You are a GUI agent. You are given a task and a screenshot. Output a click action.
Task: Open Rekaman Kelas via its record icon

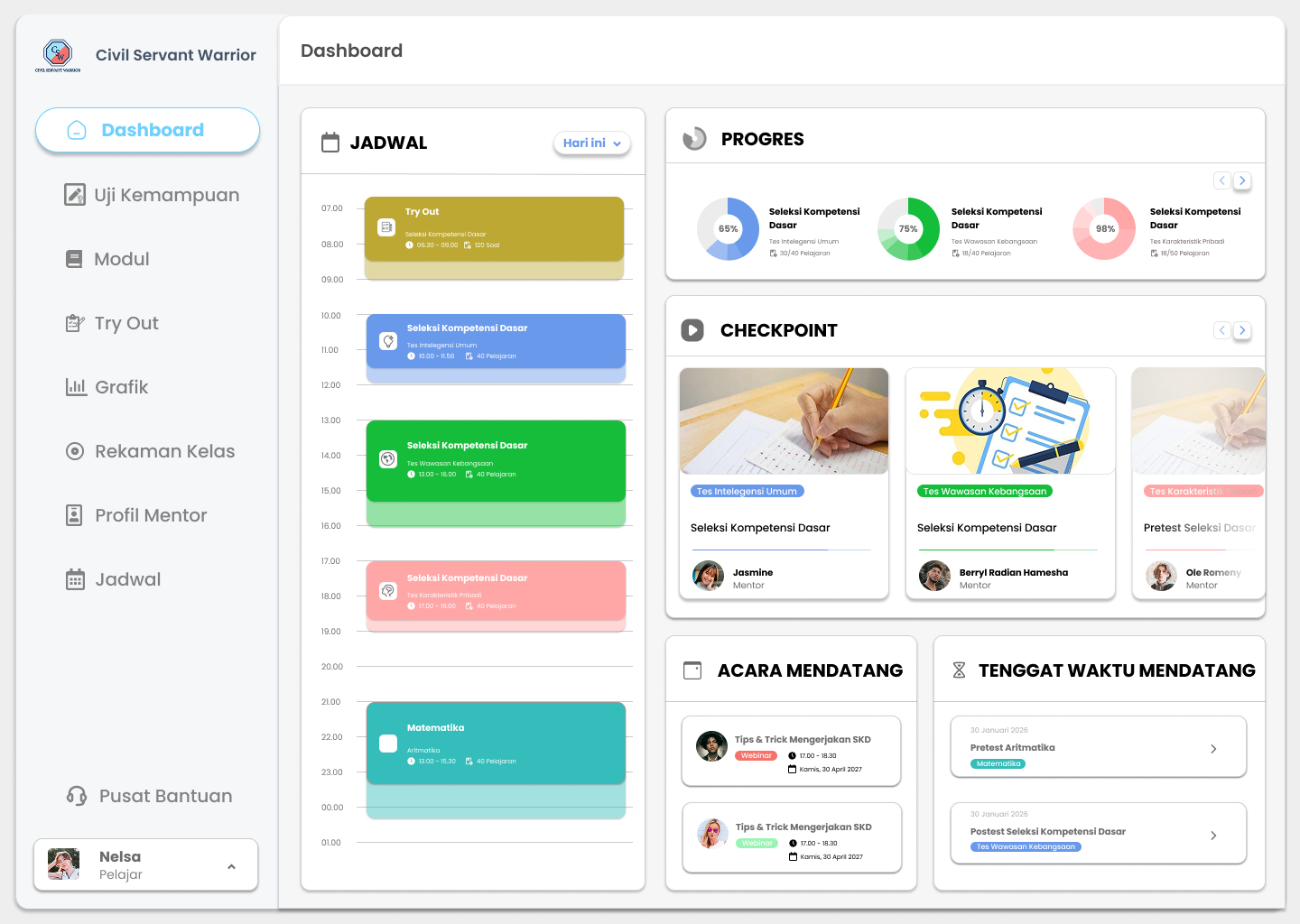coord(76,451)
